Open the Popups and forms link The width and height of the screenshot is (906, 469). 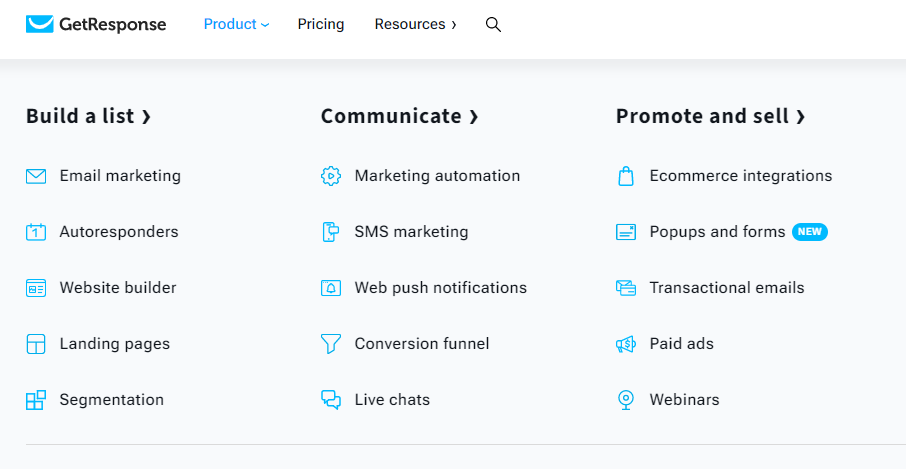pos(718,232)
